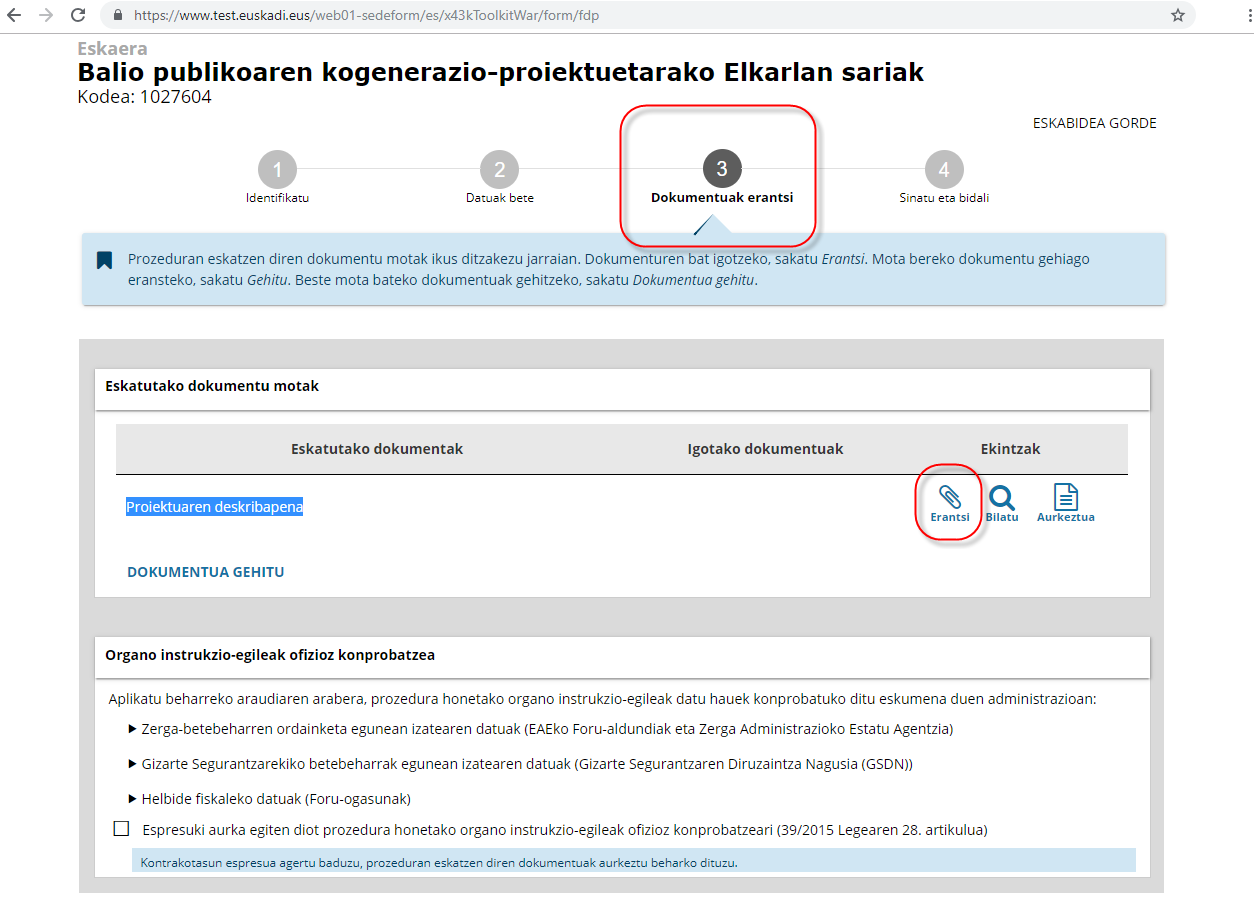1254x907 pixels.
Task: Click the Erantsi paperclip attach icon
Action: coord(949,498)
